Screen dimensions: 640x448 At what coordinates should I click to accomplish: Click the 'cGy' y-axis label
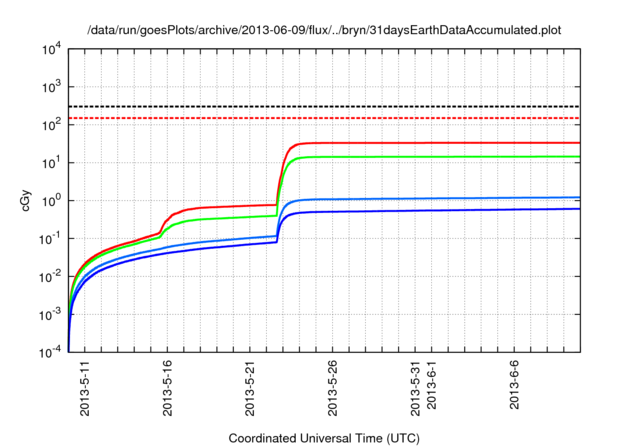[25, 200]
